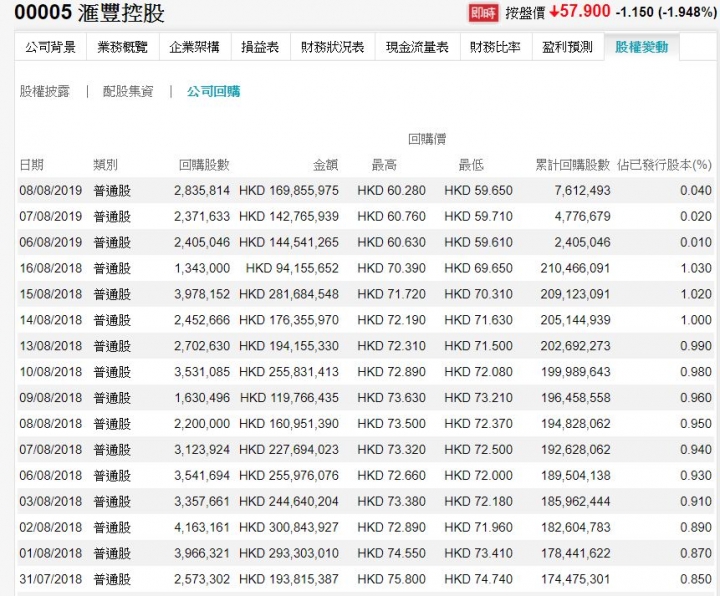The width and height of the screenshot is (720, 596).
Task: Click the lowest price HKD 73.210
Action: tap(478, 398)
